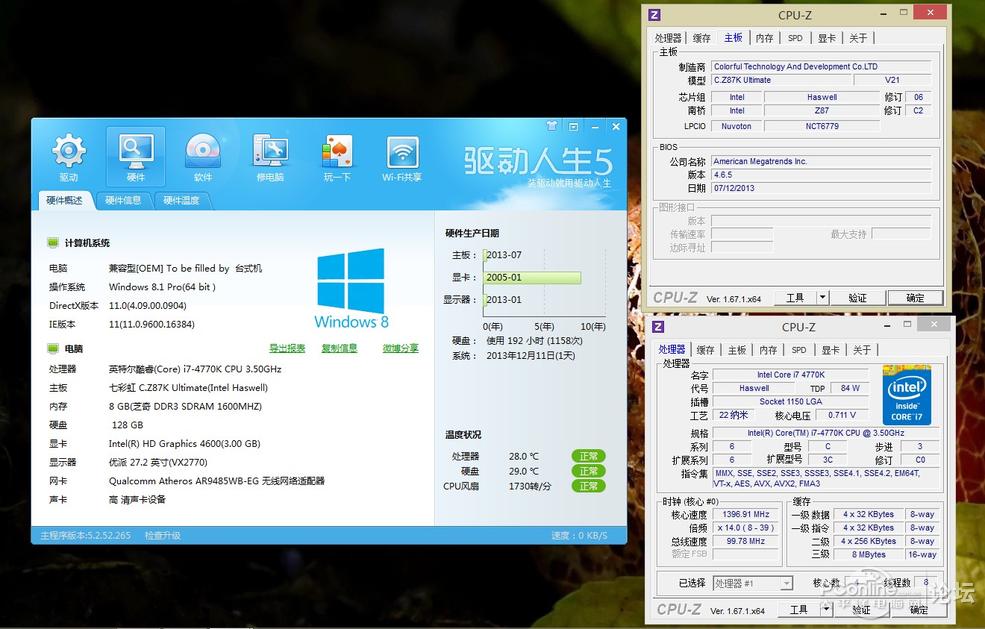Select the Windows 8.1 Pro(64 bit) text
Screen dimensions: 985x629
[x=162, y=287]
